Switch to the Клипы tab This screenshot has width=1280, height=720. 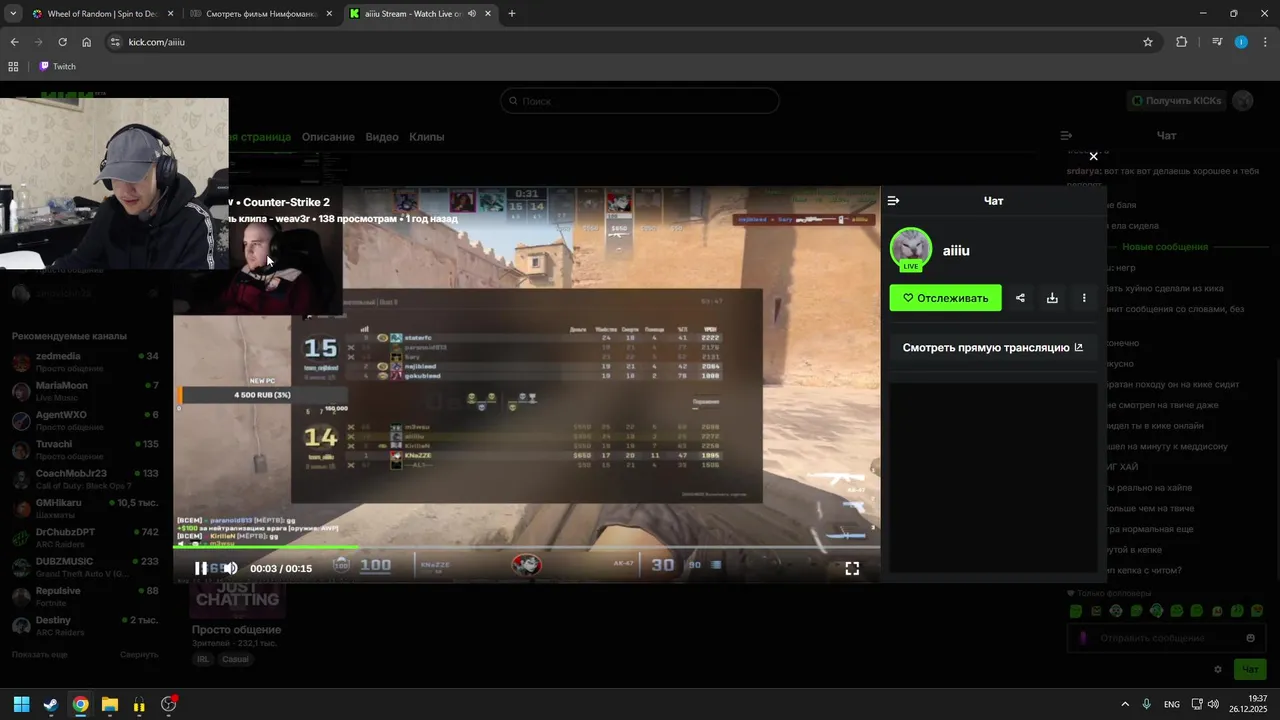tap(427, 137)
